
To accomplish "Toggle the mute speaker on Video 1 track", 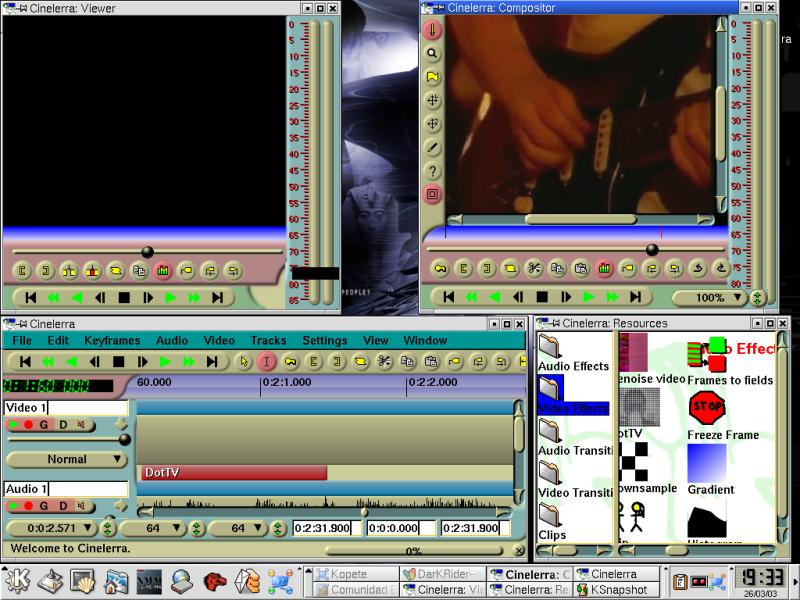I will (x=81, y=424).
